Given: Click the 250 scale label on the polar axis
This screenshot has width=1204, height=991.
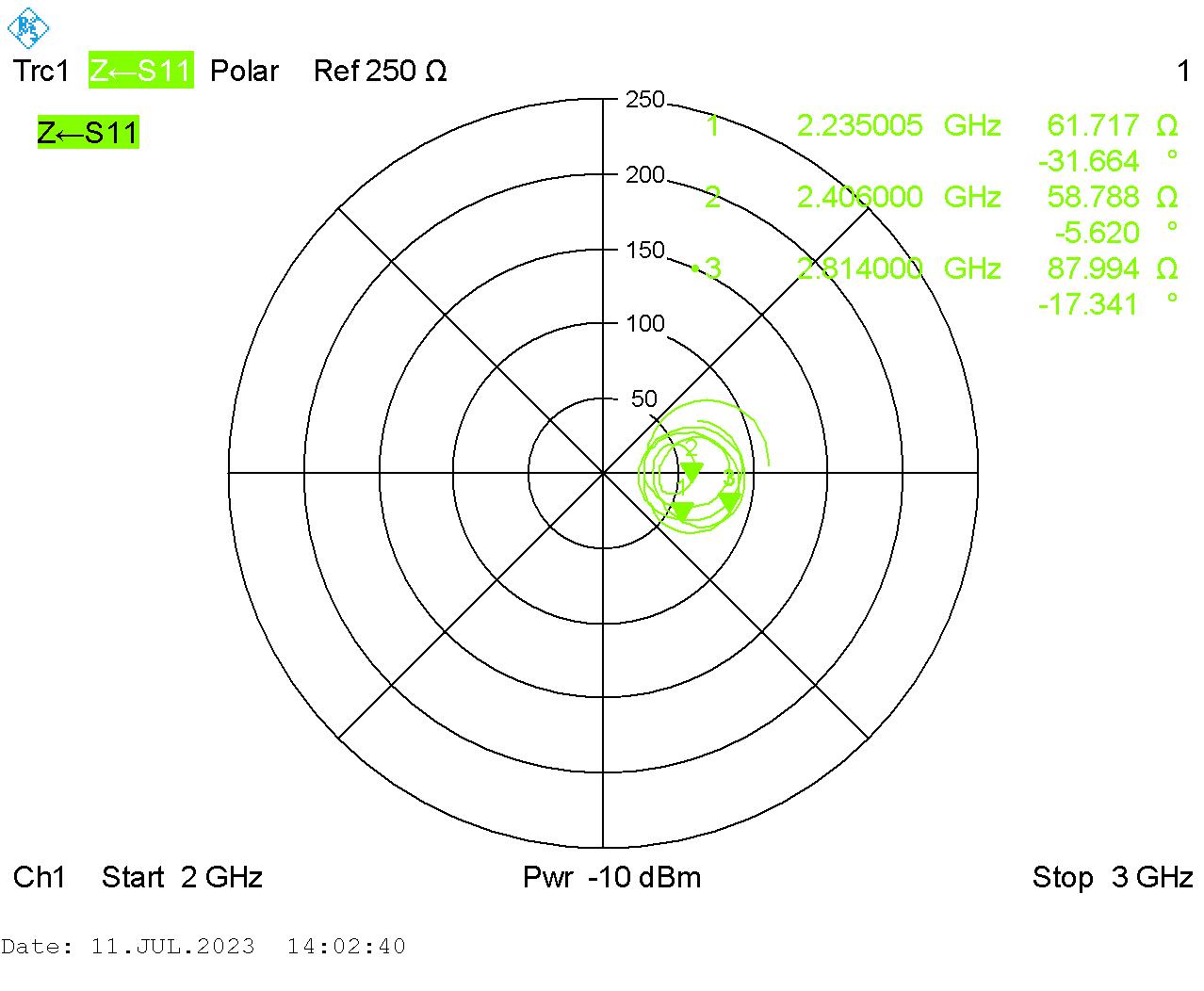Looking at the screenshot, I should point(645,100).
